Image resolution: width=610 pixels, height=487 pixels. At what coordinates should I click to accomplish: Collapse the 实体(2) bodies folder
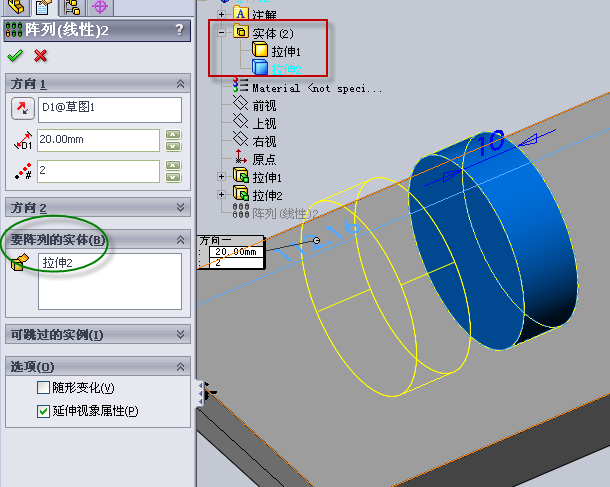tap(221, 33)
